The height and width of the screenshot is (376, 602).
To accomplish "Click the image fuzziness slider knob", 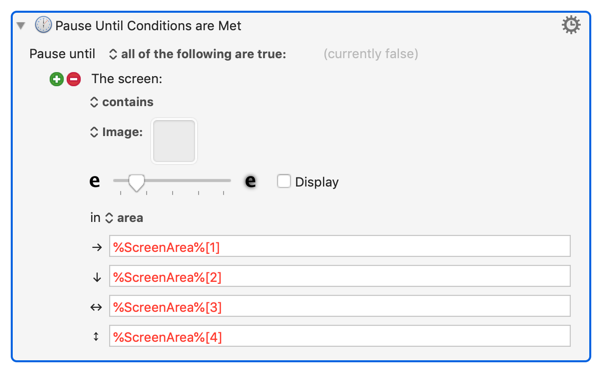I will tap(136, 182).
